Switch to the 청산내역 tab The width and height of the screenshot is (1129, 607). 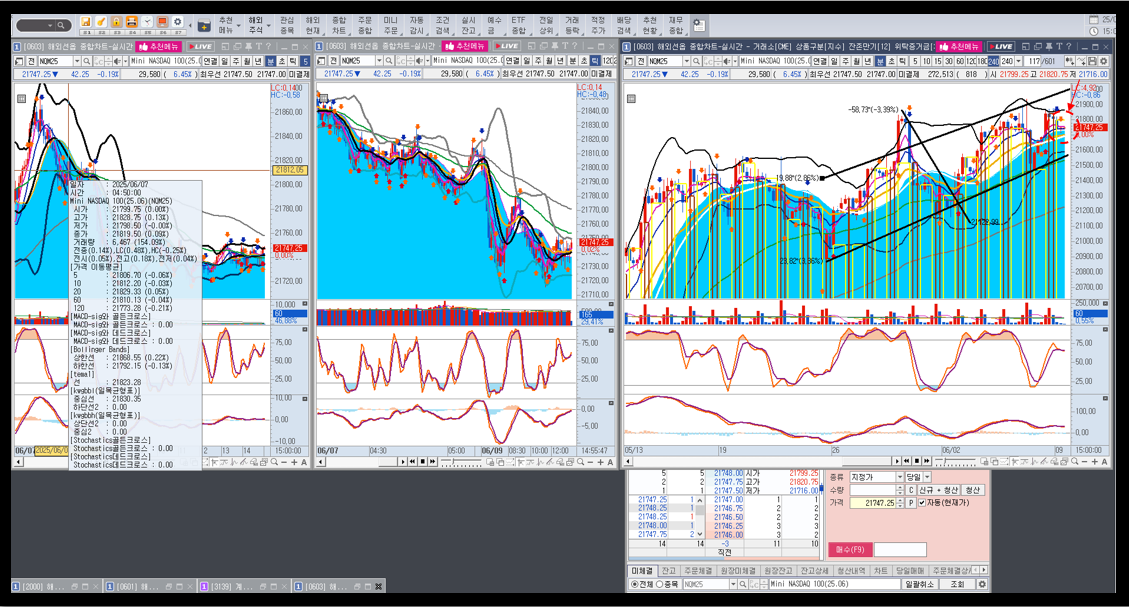click(852, 570)
